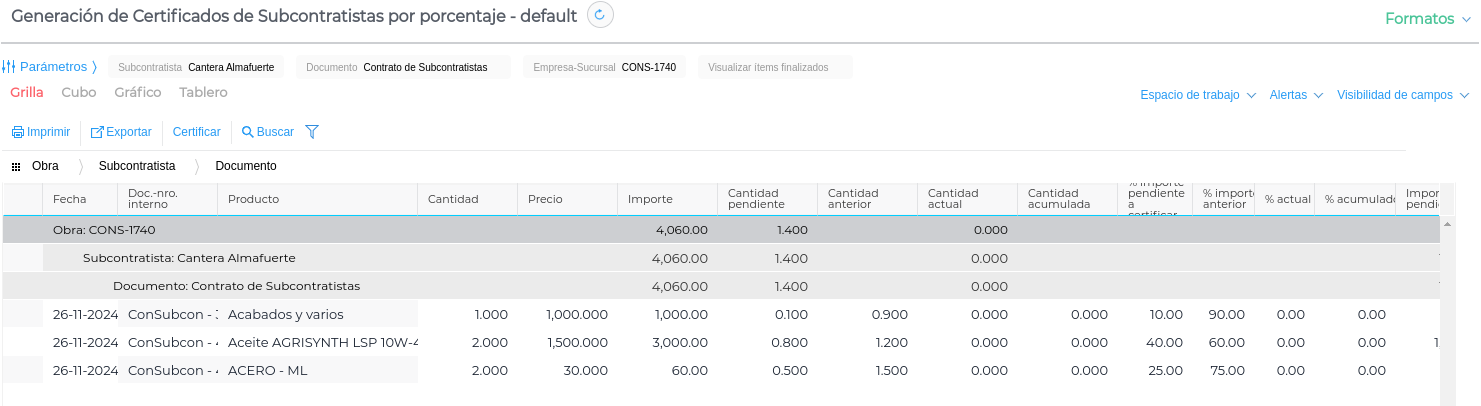Click the Buscar magnifier icon
This screenshot has width=1481, height=406.
click(248, 132)
